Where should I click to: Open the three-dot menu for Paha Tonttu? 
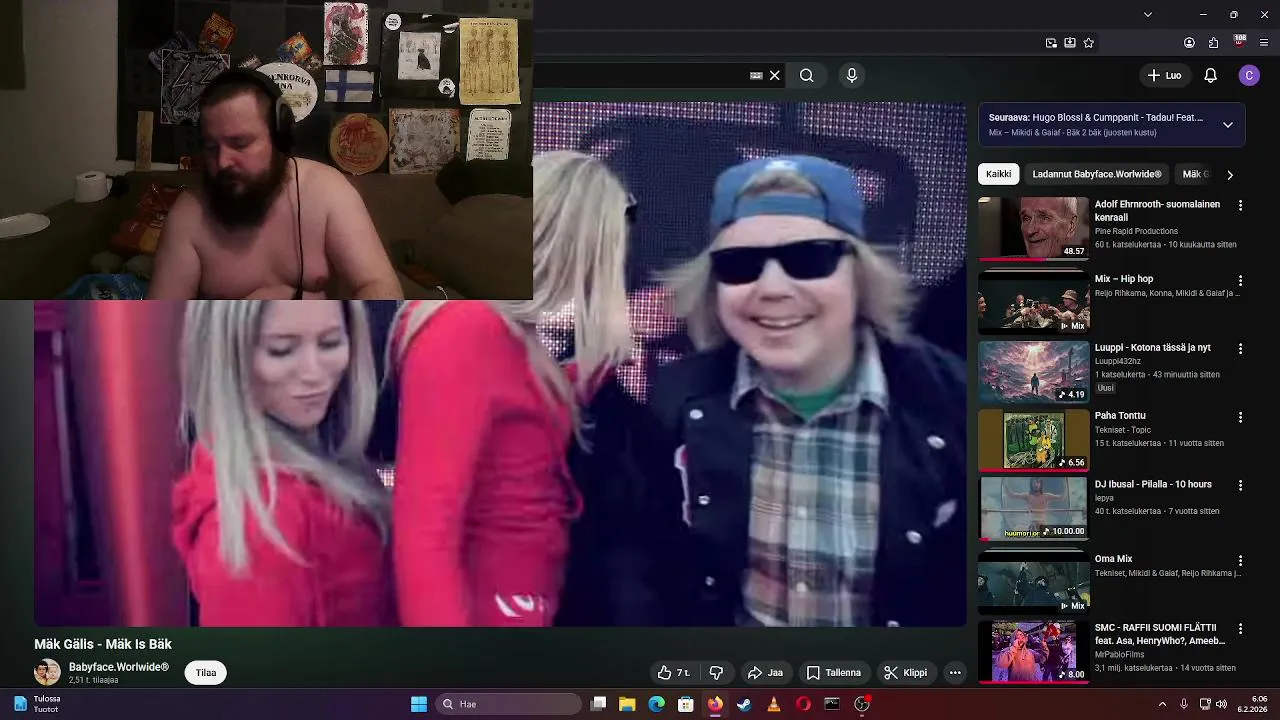coord(1241,417)
